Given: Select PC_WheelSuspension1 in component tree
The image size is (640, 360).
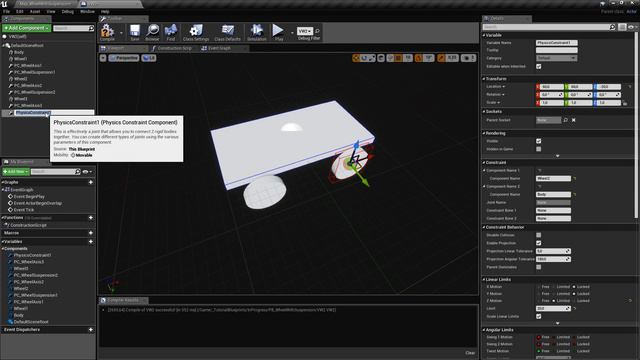Looking at the screenshot, I should click(34, 72).
